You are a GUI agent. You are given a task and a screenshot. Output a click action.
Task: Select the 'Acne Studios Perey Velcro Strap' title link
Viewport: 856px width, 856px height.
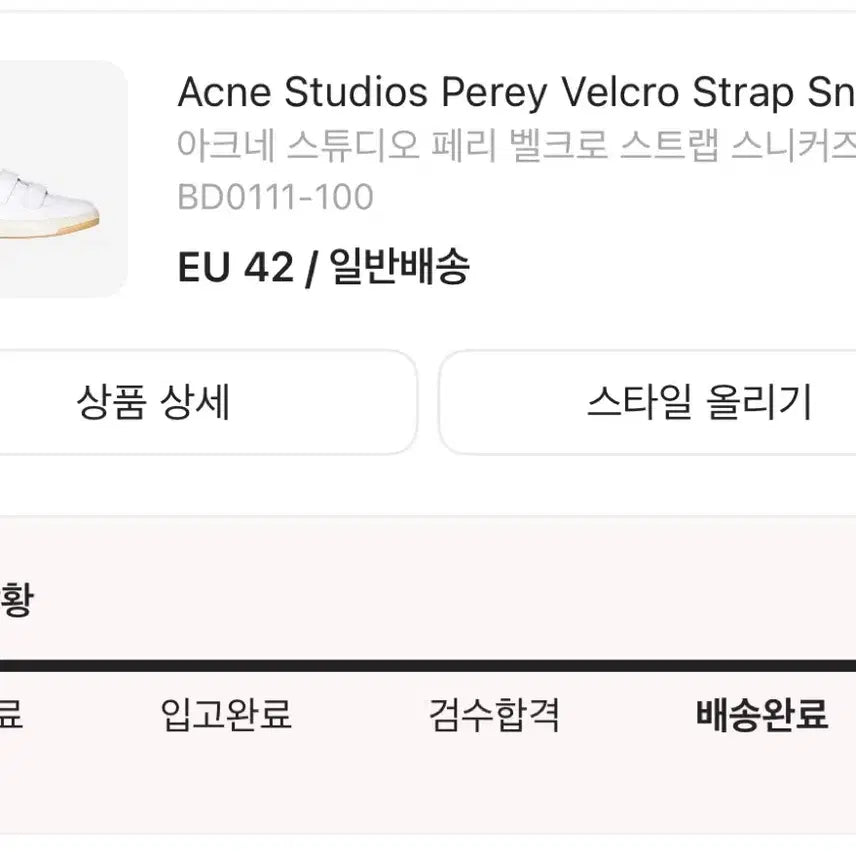[500, 92]
